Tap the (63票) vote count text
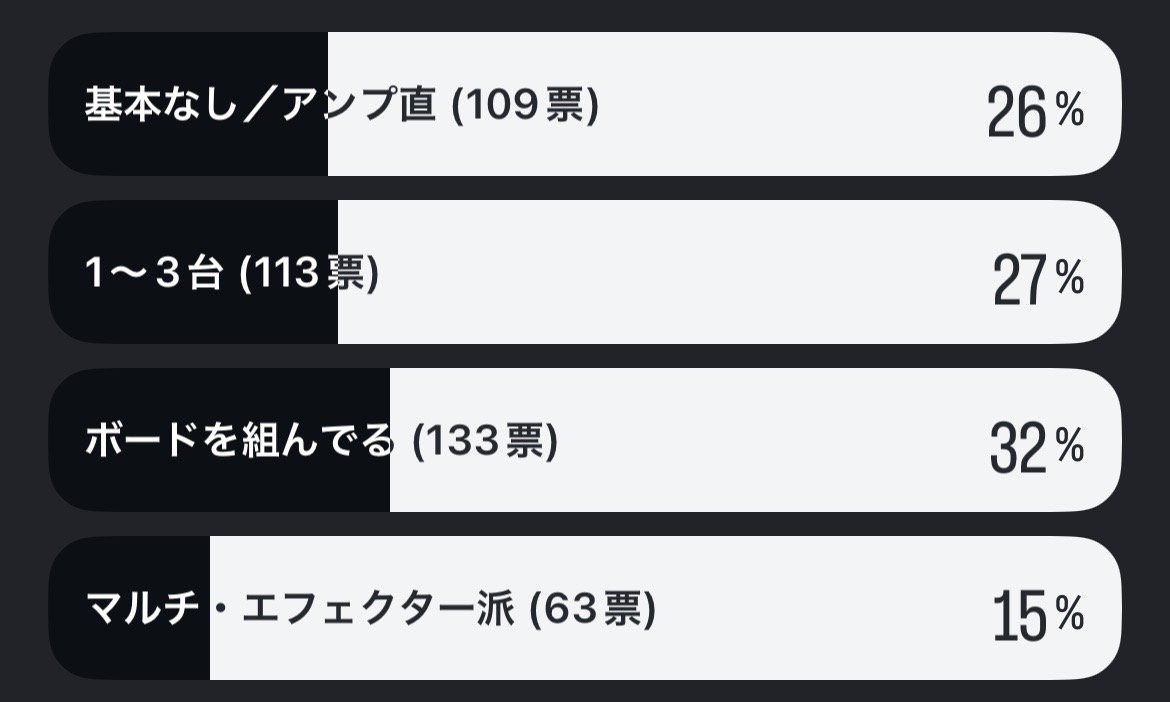Viewport: 1170px width, 702px height. [x=592, y=609]
